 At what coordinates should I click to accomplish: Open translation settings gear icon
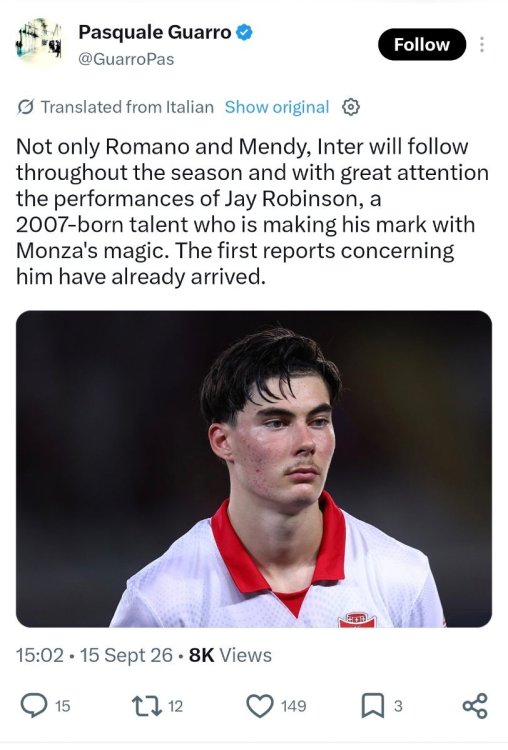(x=351, y=107)
